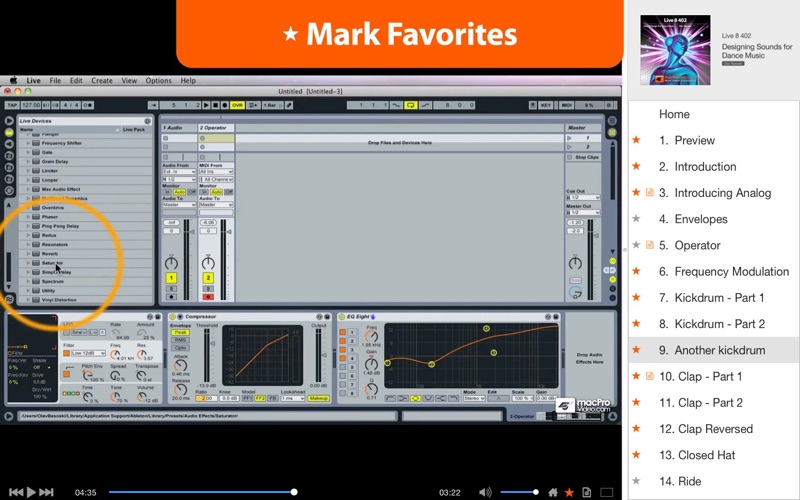Click Ableton global record button
This screenshot has height=500, width=800.
(x=224, y=105)
